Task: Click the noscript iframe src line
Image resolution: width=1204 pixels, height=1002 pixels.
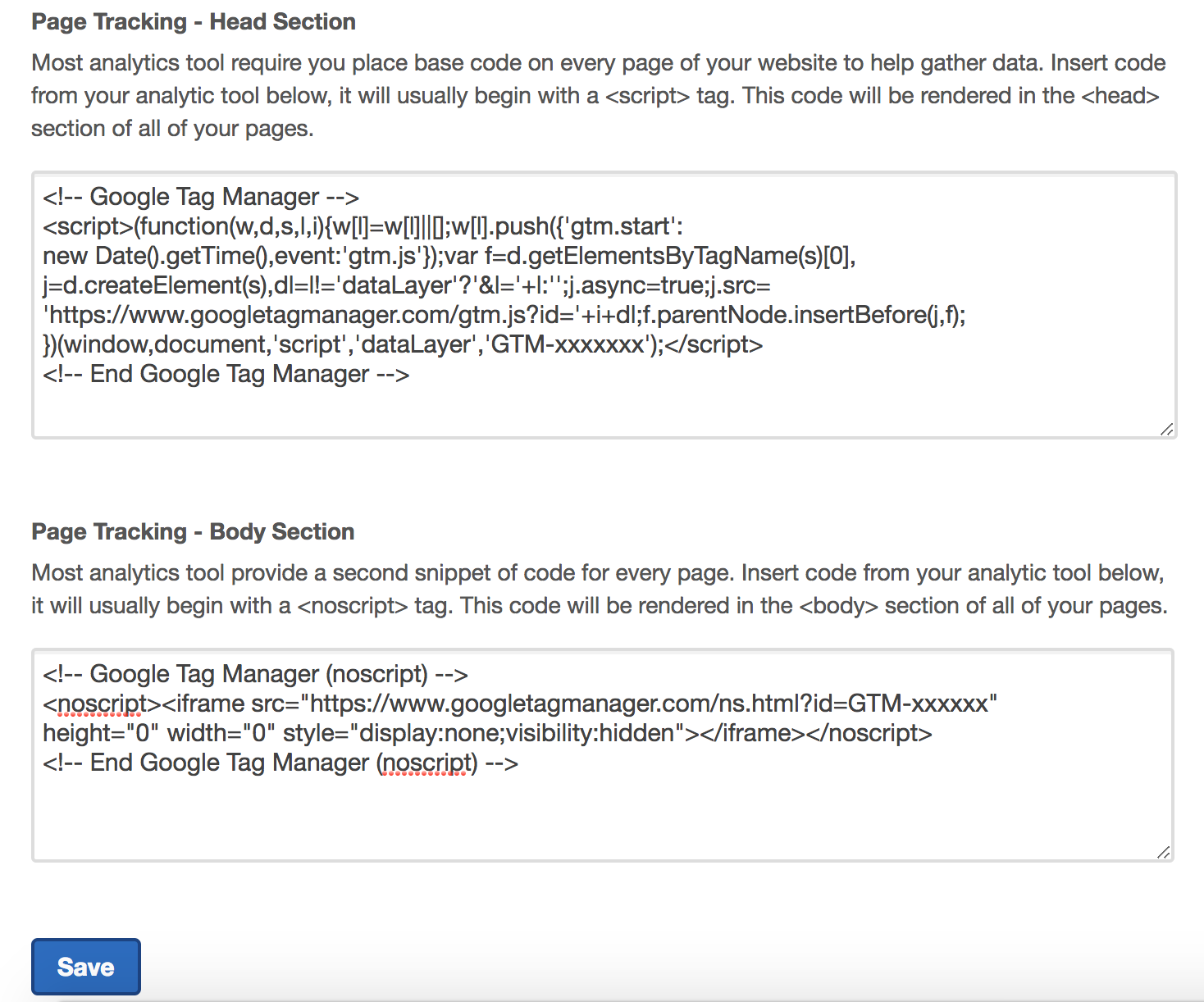Action: (x=520, y=704)
